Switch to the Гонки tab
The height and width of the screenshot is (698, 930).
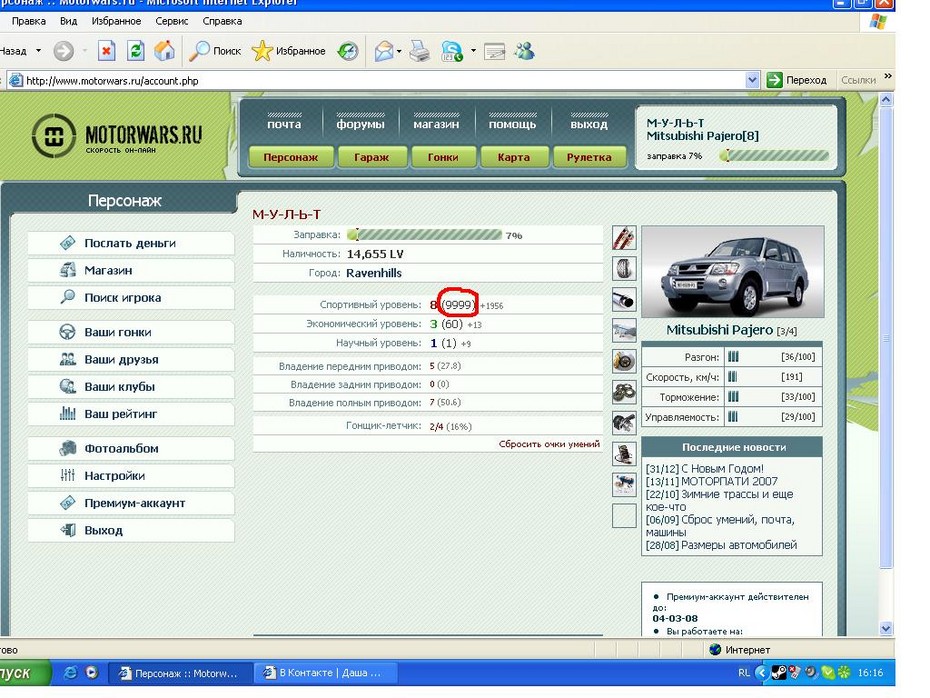[443, 157]
